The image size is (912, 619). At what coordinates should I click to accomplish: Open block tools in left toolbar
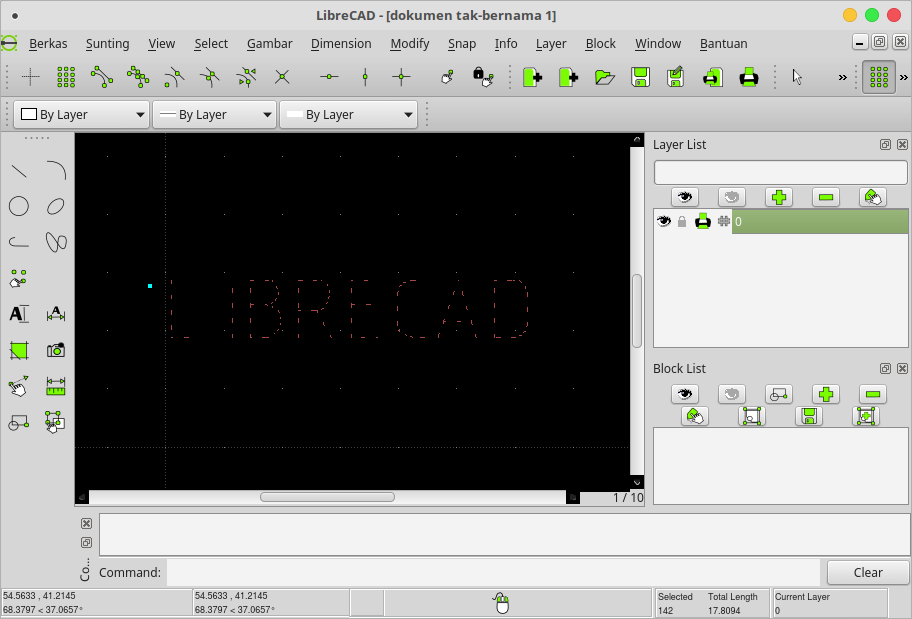[19, 422]
